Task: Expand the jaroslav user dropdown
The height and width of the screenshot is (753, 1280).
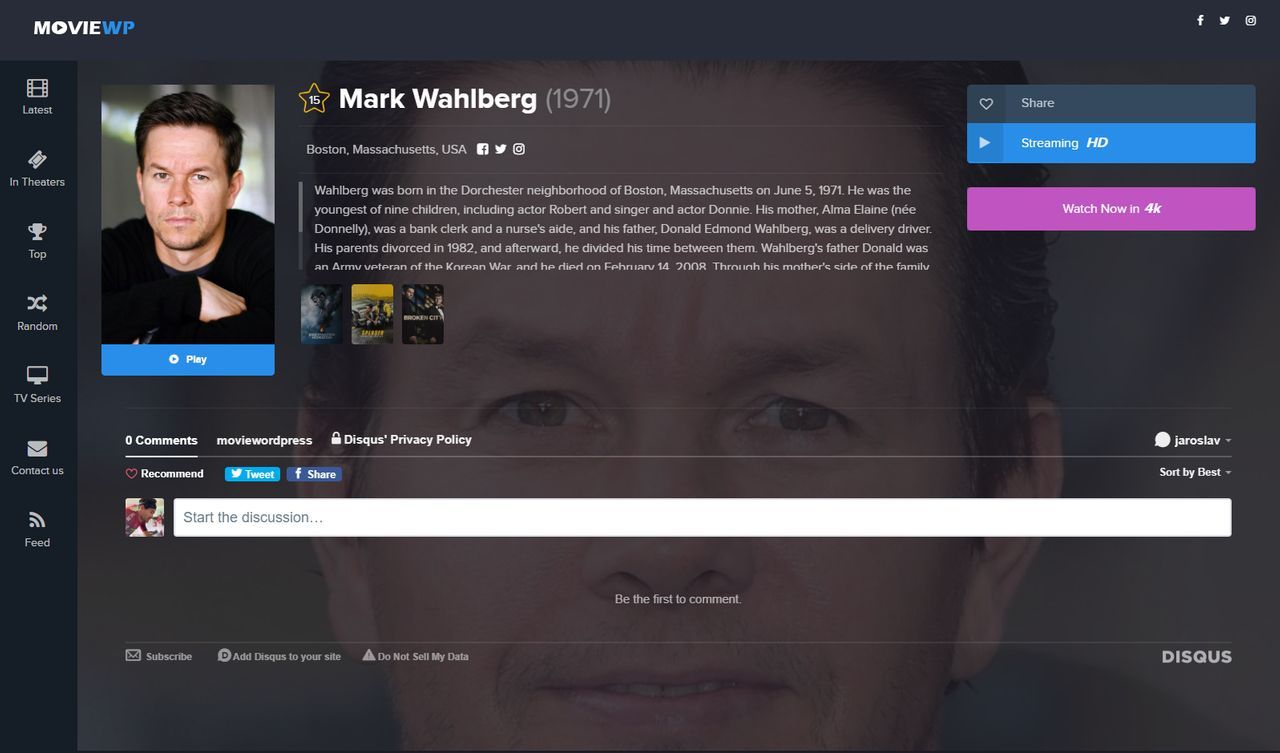Action: click(1193, 440)
